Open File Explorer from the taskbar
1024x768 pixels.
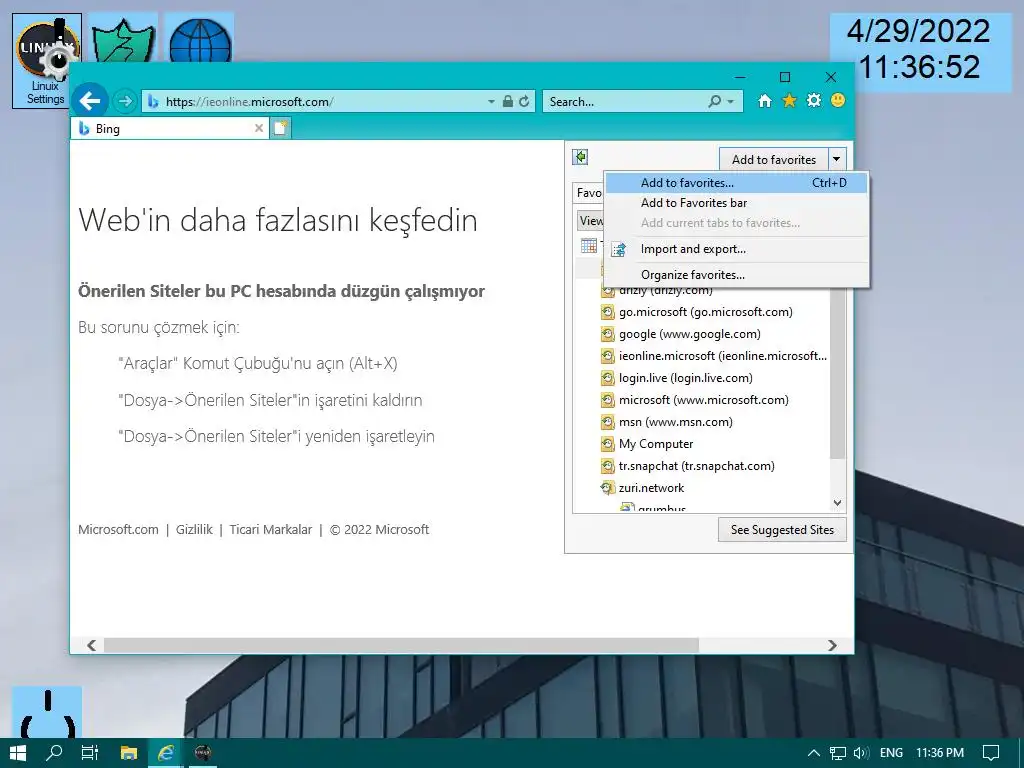pyautogui.click(x=129, y=753)
